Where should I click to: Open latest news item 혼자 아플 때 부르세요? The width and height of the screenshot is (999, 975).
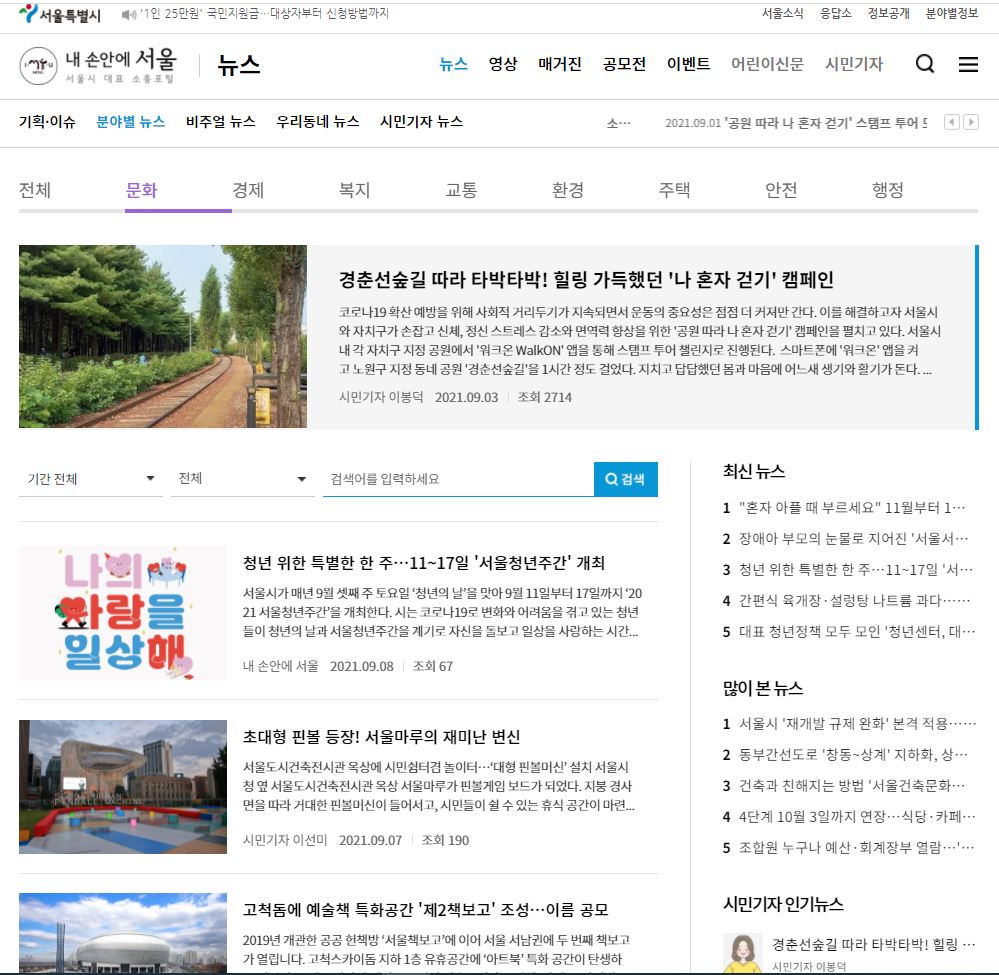tap(852, 508)
